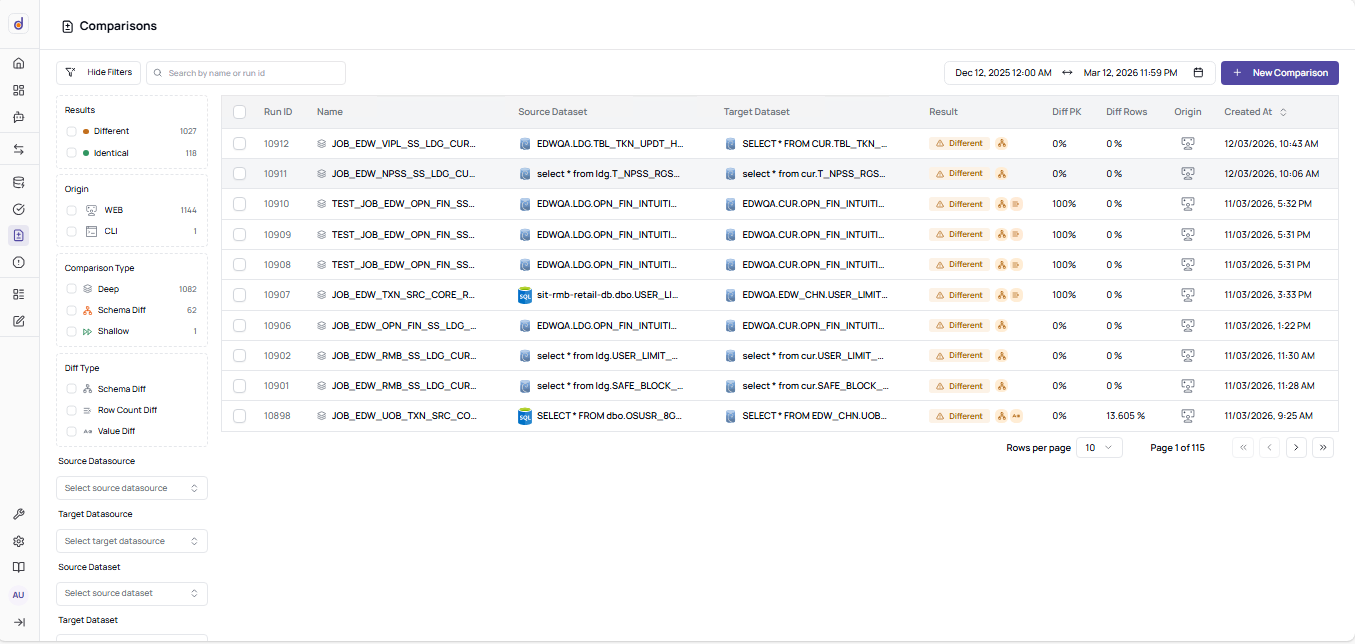Open run 10898 via its Run ID link
Screen dimensions: 1355x644
(278, 415)
